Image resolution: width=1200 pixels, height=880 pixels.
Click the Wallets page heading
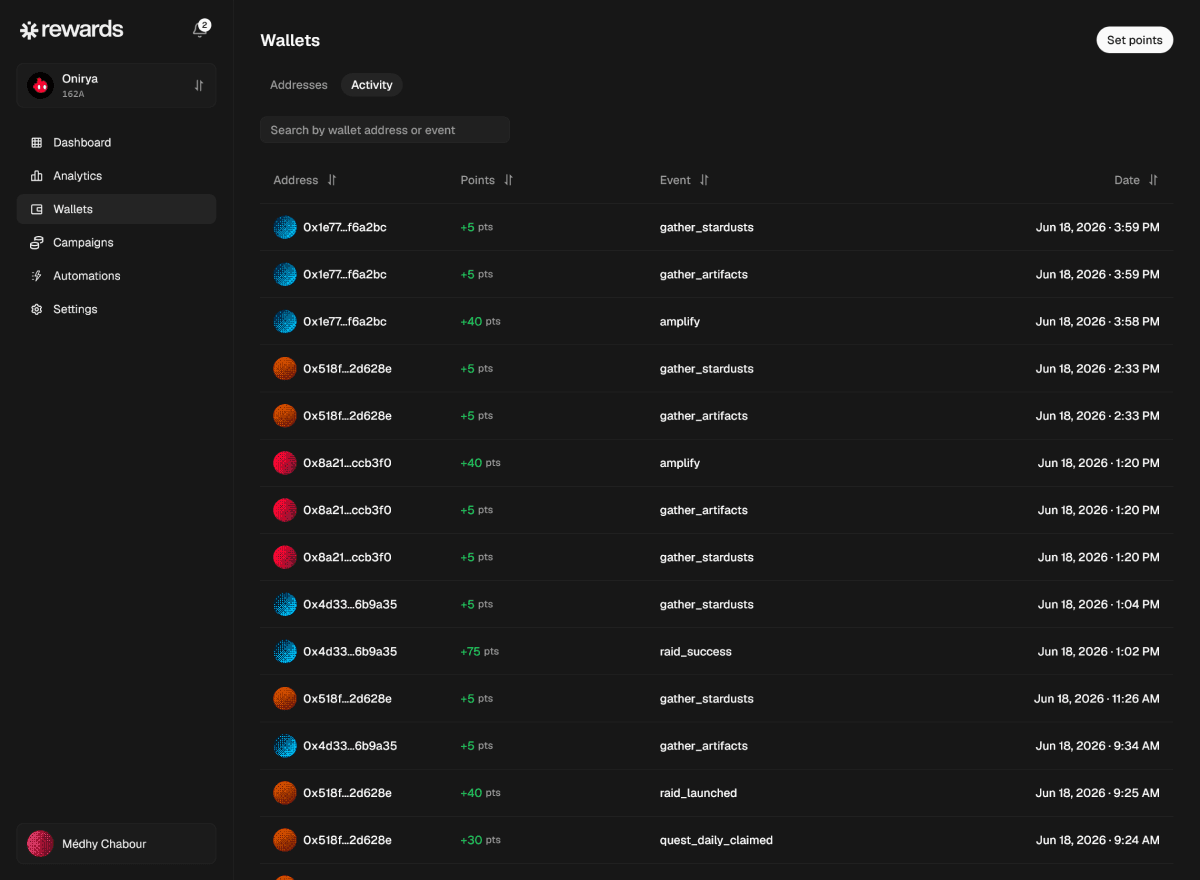point(290,41)
